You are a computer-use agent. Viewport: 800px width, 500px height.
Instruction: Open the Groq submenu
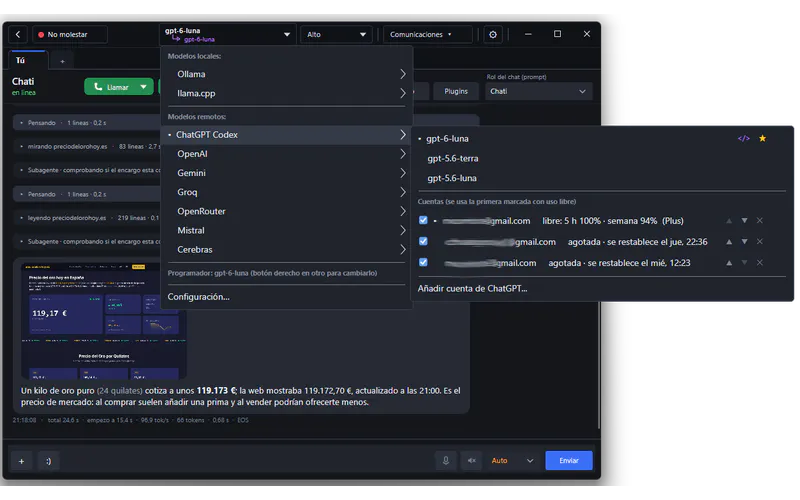(x=287, y=192)
